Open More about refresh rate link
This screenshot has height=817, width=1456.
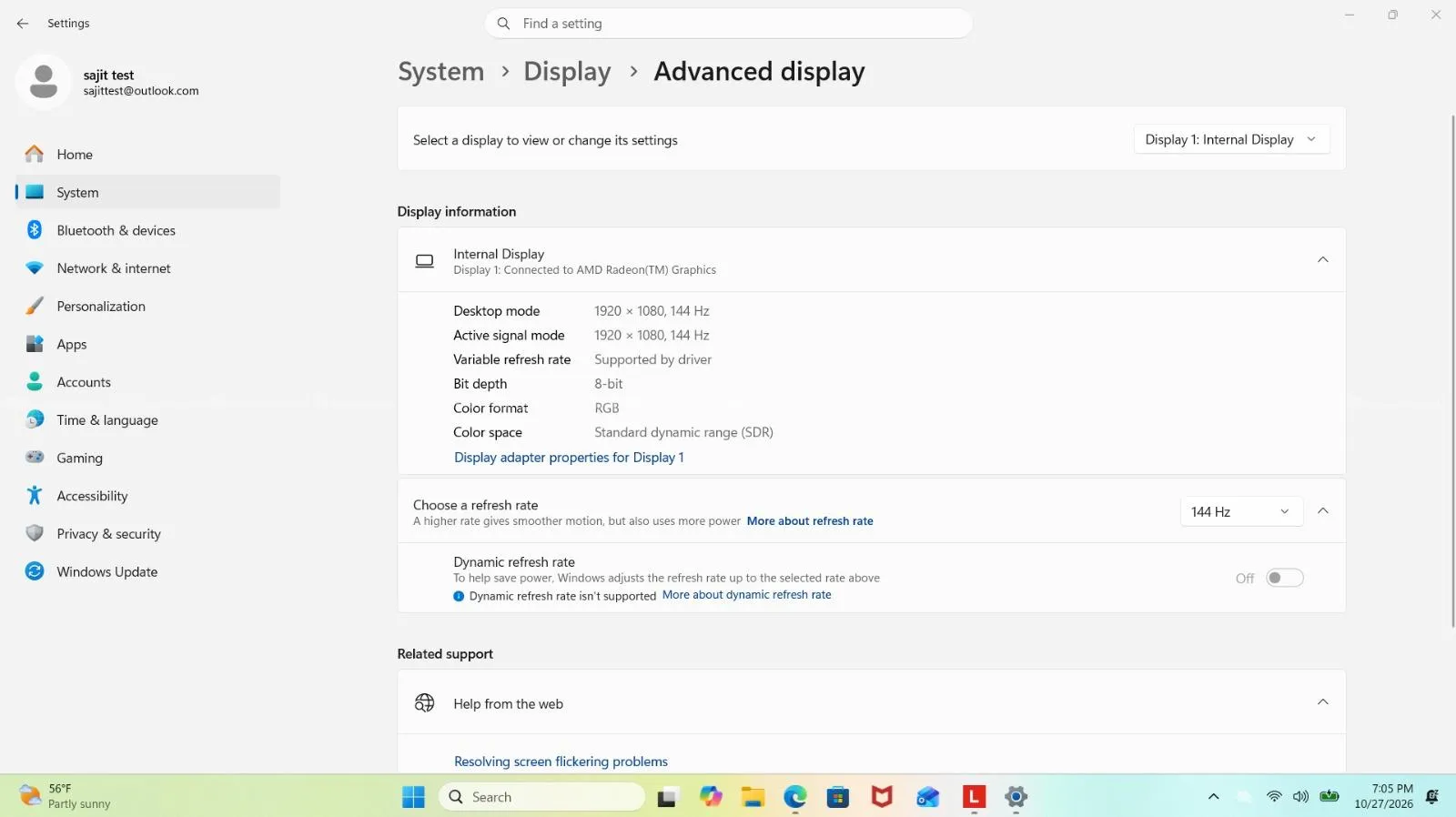(x=810, y=521)
